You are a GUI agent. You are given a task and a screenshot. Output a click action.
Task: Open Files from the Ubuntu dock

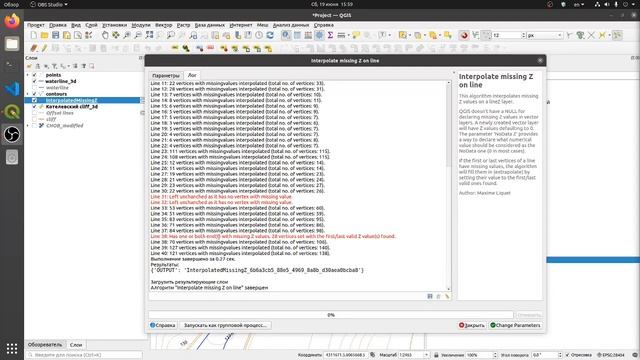point(12,44)
